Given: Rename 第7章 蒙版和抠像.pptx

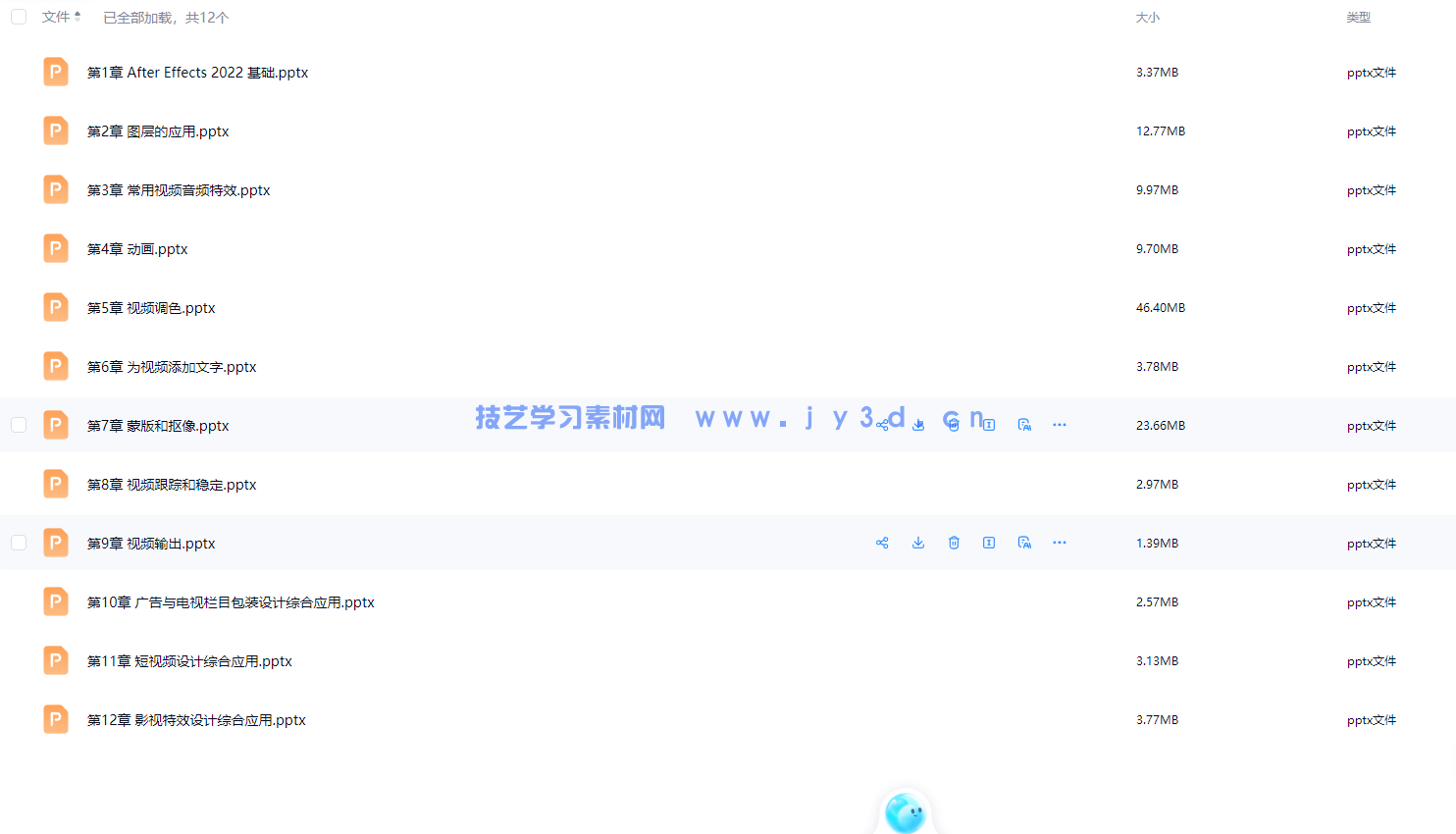Looking at the screenshot, I should coord(988,424).
